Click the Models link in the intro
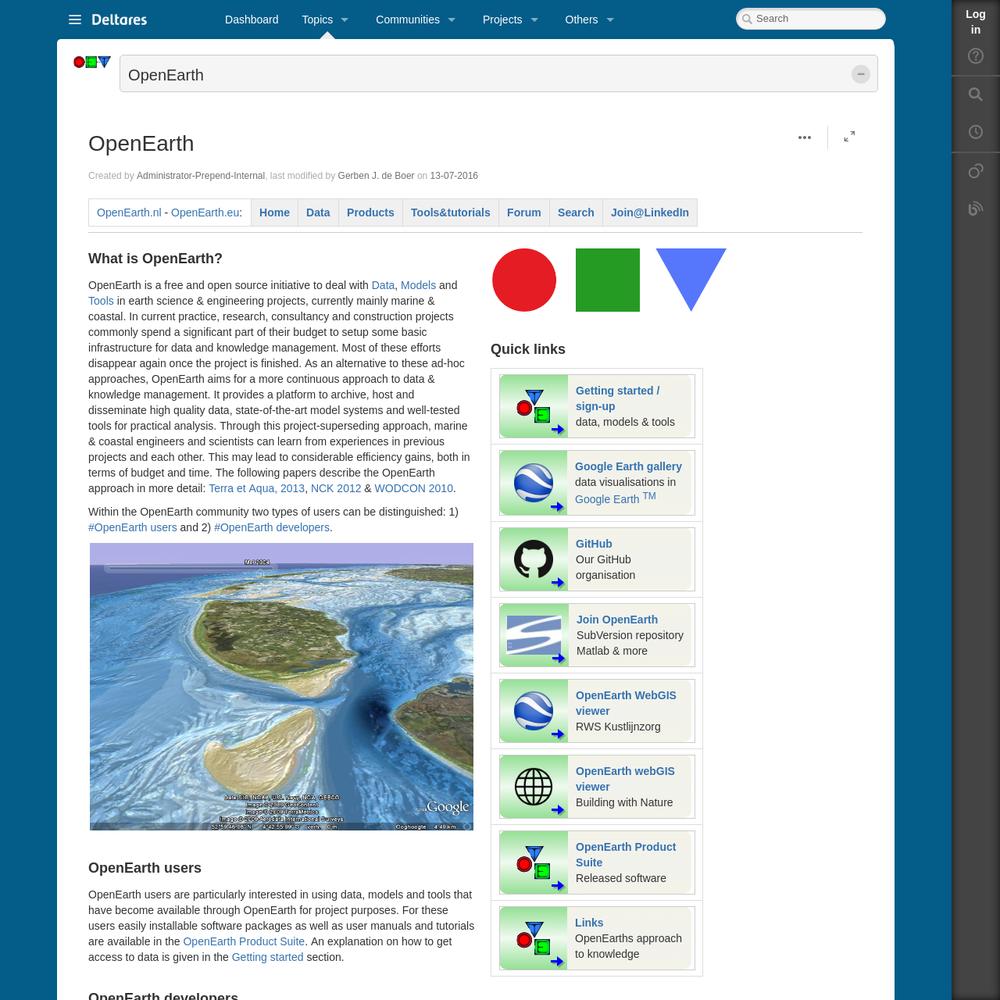This screenshot has width=1000, height=1000. (418, 285)
